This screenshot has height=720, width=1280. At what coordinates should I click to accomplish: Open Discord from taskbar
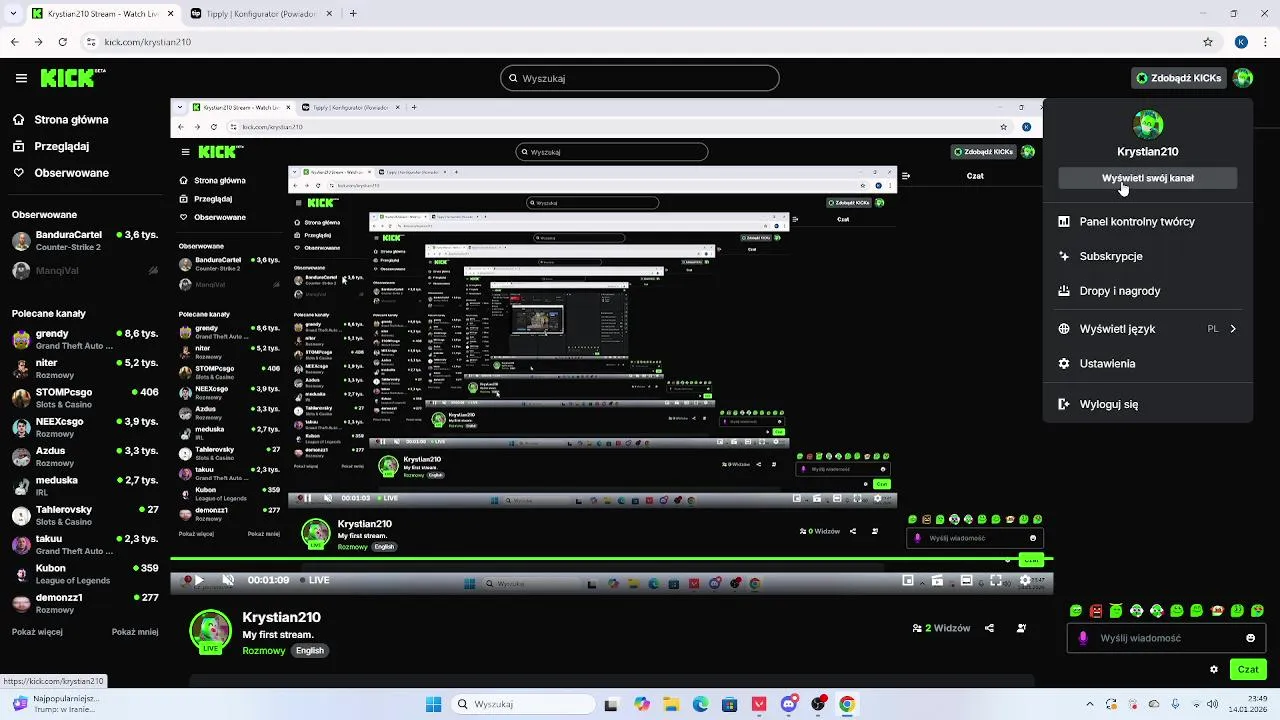789,704
